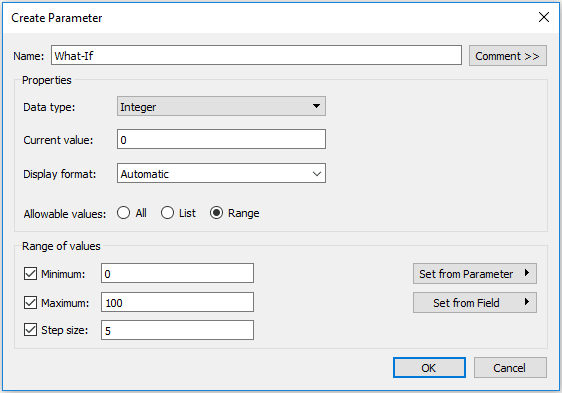The height and width of the screenshot is (393, 562).
Task: Open the Integer data type dropdown
Action: click(x=221, y=106)
